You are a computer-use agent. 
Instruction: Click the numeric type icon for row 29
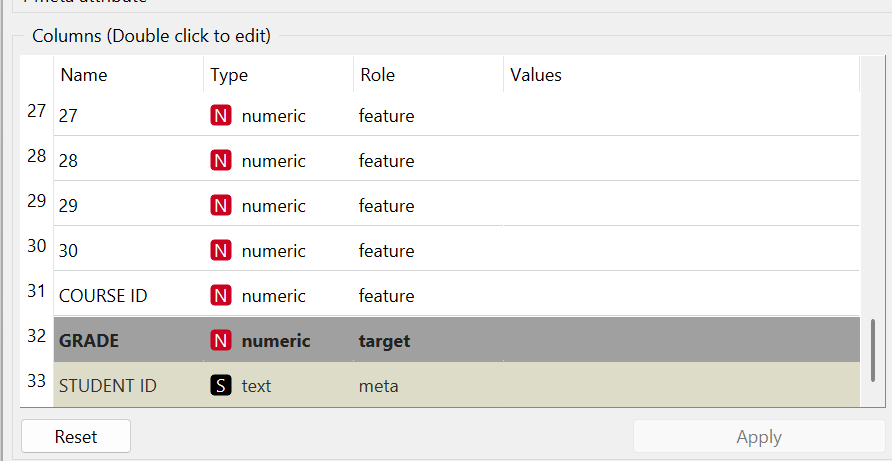[221, 205]
